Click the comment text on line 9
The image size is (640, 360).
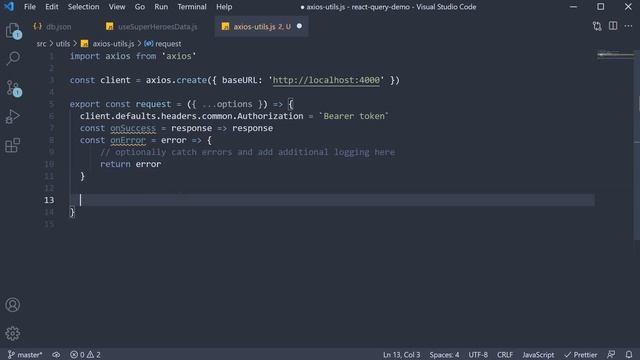coord(247,152)
